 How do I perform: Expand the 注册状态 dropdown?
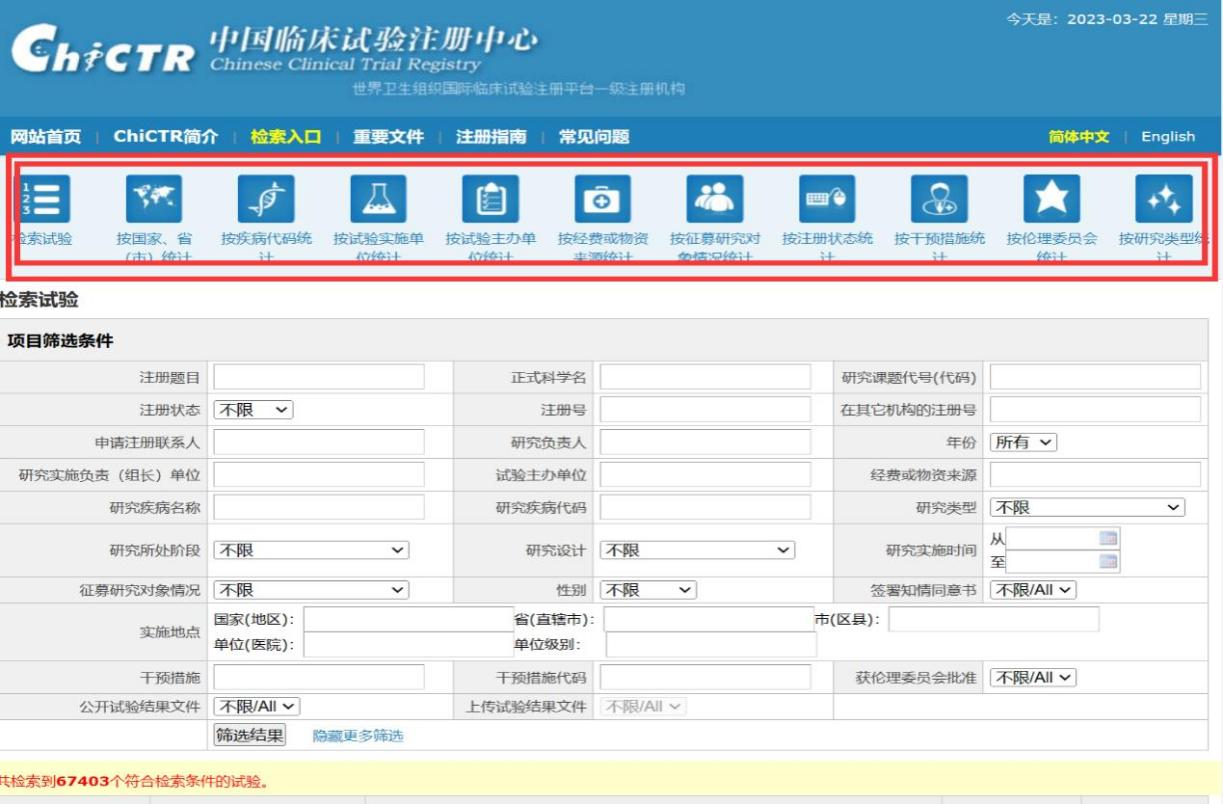coord(254,410)
